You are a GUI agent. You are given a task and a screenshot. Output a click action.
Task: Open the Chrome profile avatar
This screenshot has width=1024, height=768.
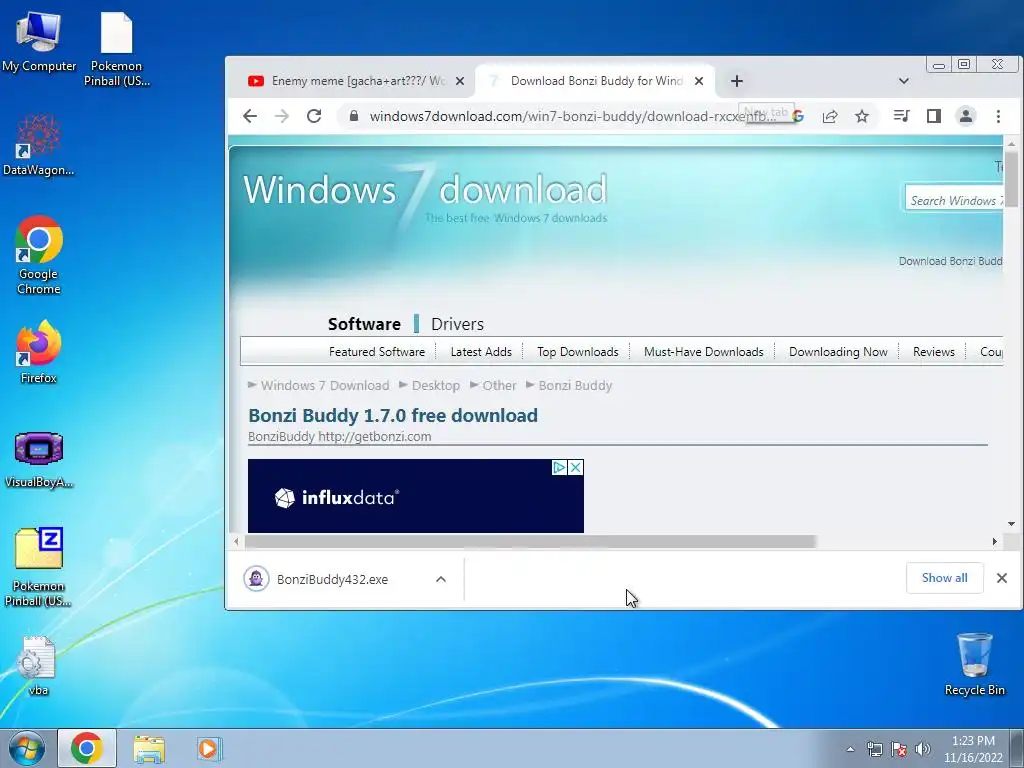tap(966, 116)
